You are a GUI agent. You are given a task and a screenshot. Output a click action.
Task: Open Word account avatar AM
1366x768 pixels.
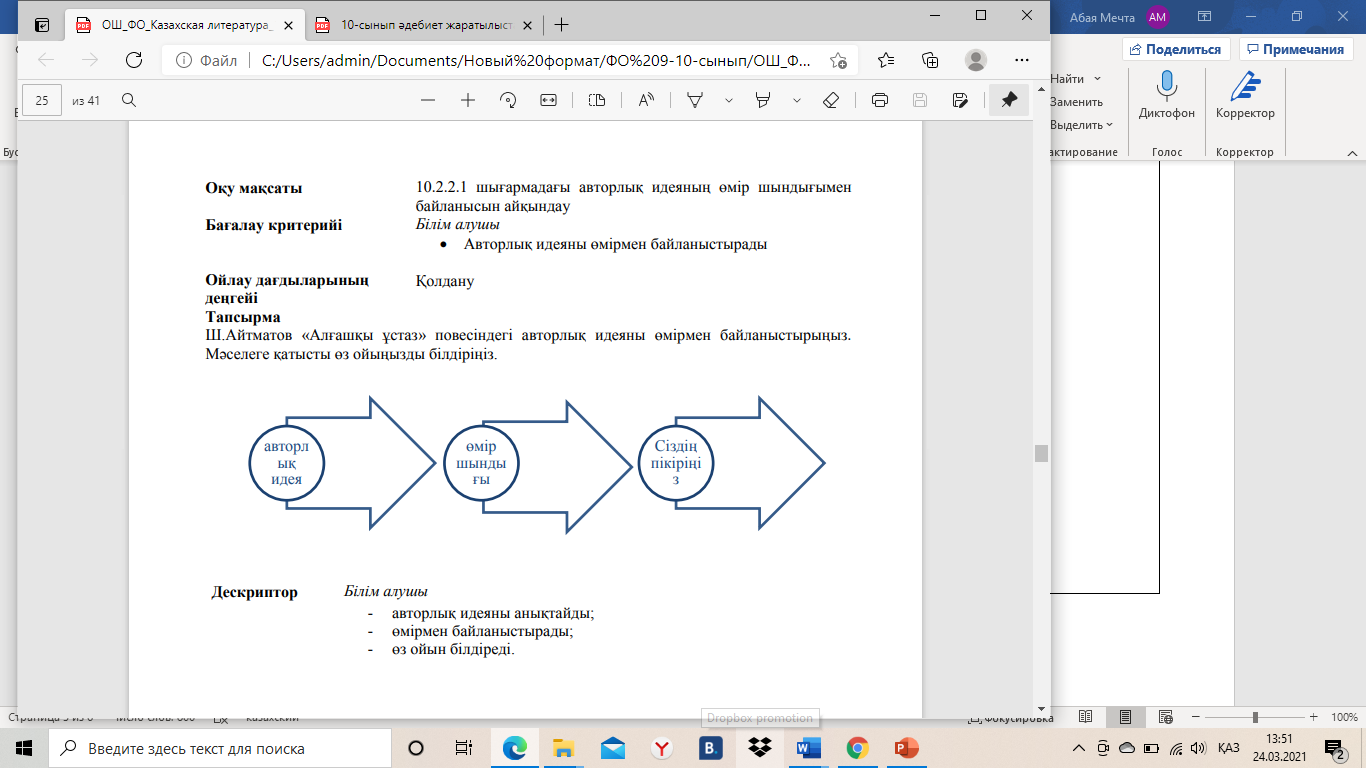(x=1157, y=17)
